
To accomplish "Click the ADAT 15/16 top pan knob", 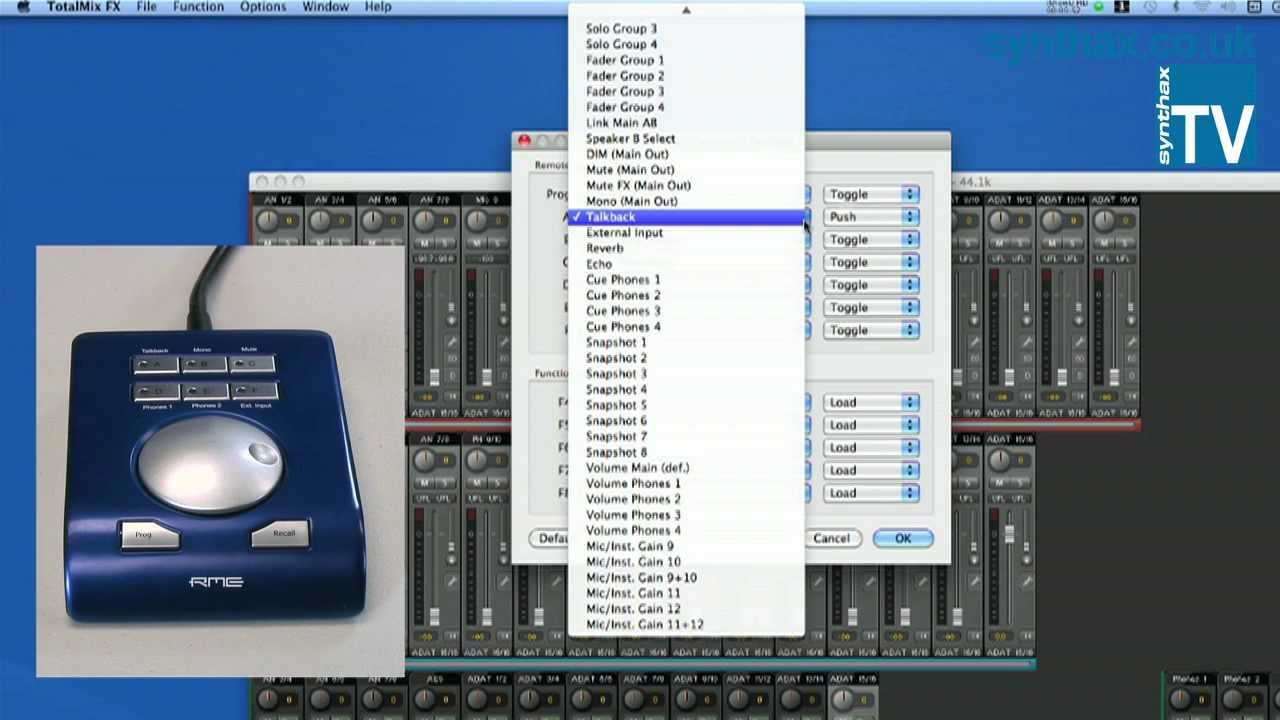I will (1104, 220).
